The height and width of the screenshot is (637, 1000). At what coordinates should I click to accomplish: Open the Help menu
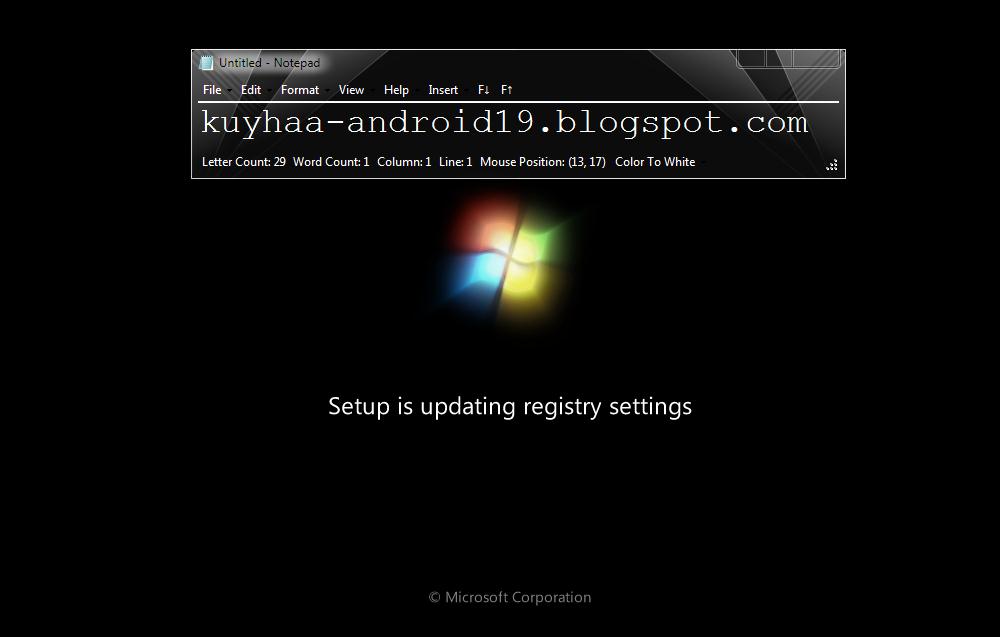point(396,90)
